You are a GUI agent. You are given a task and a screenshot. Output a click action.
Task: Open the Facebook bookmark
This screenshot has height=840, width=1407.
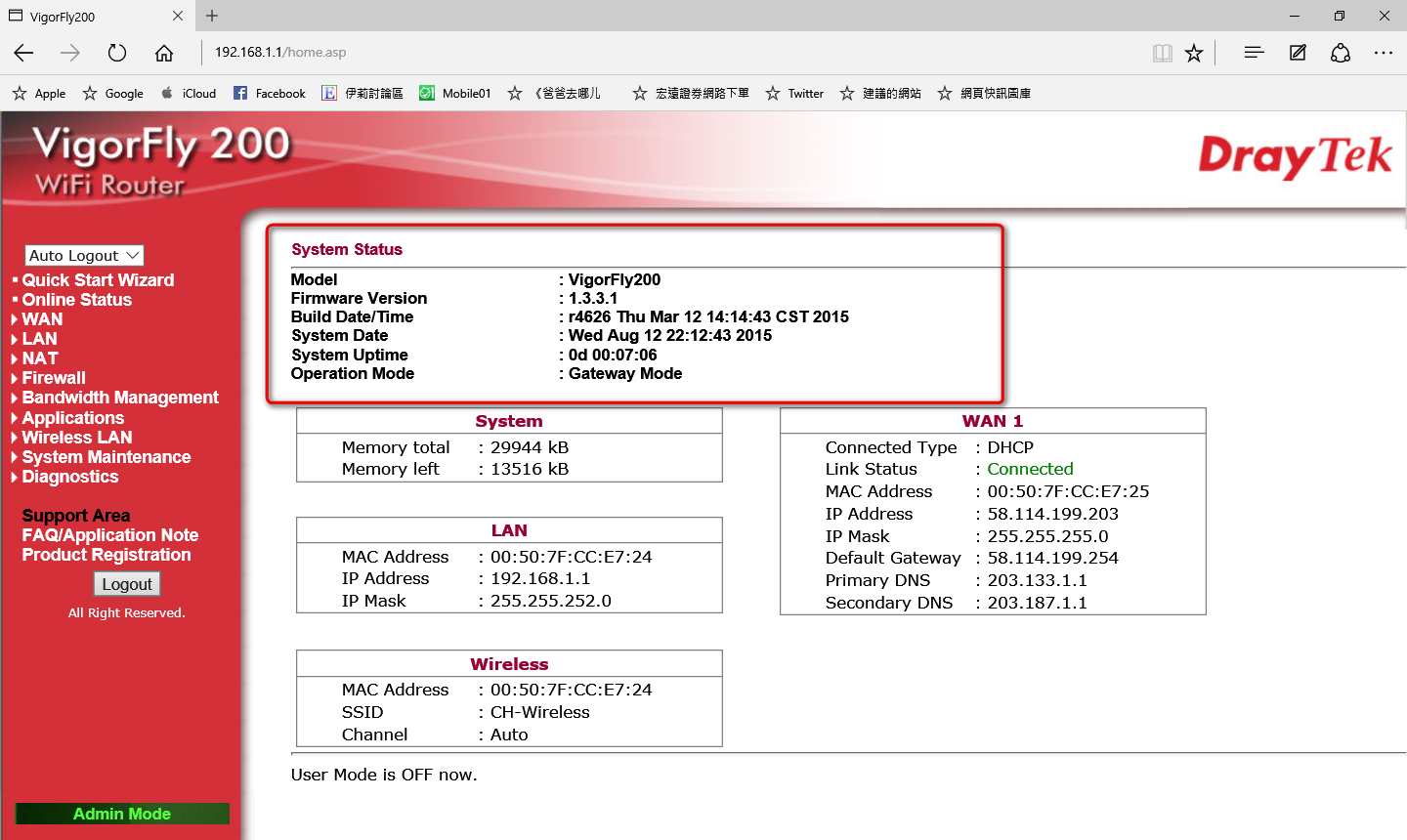click(x=270, y=94)
